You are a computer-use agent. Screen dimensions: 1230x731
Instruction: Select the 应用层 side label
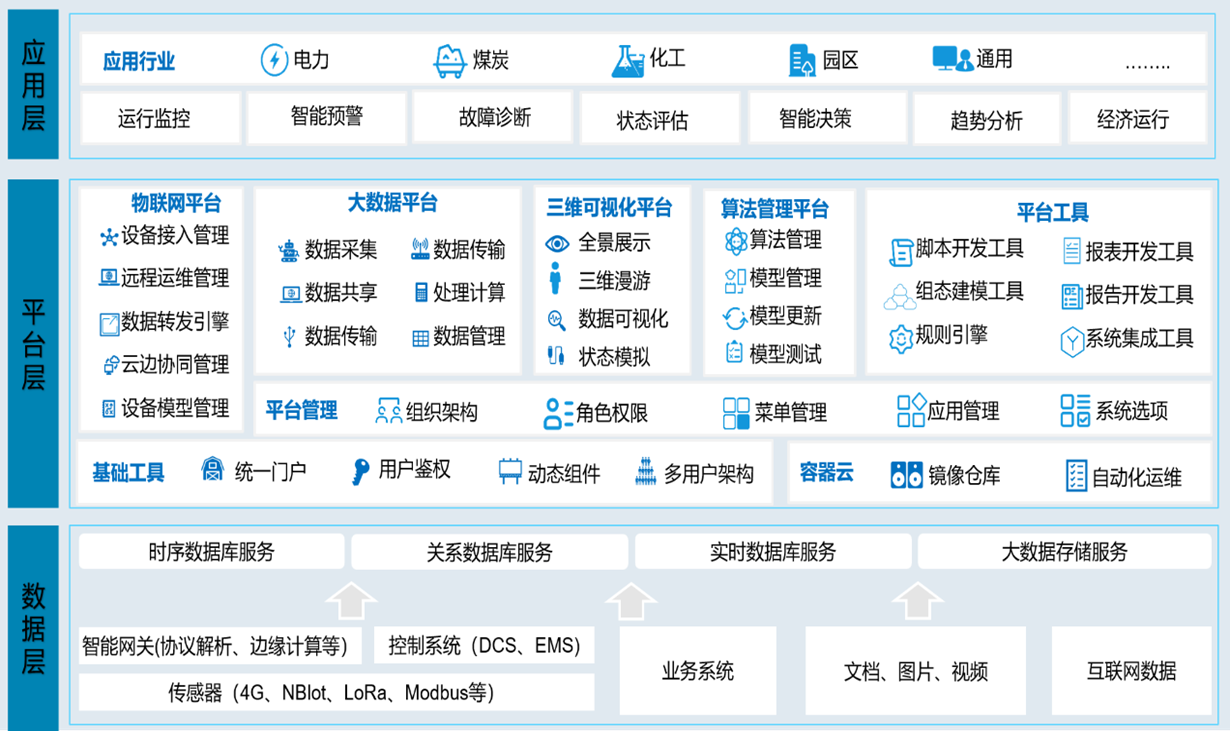click(33, 85)
